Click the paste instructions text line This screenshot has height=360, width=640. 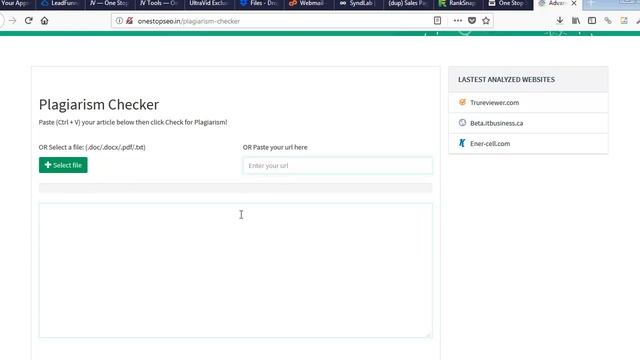point(133,122)
